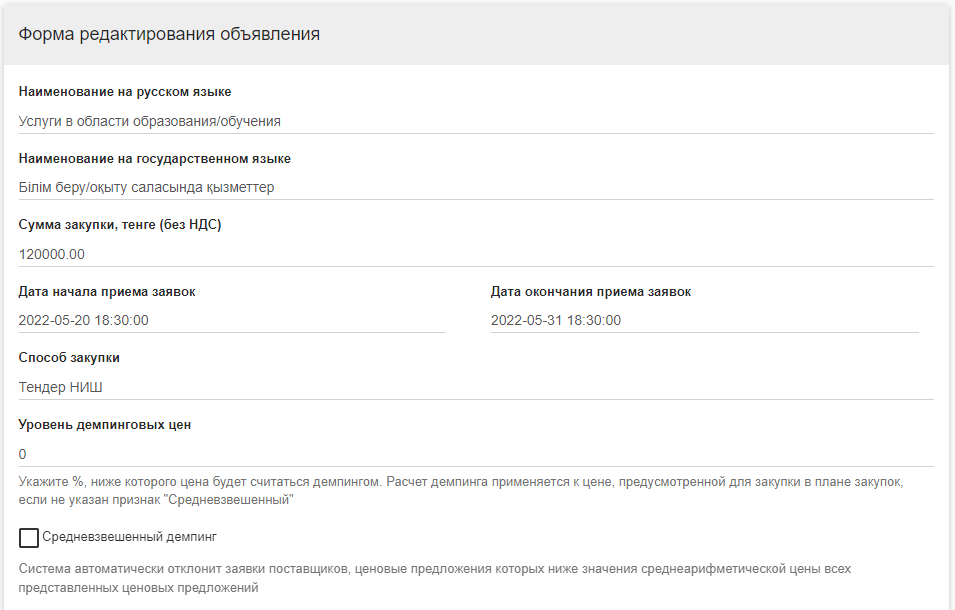
Task: Click the label Наименование на русском языке
Action: tap(125, 92)
